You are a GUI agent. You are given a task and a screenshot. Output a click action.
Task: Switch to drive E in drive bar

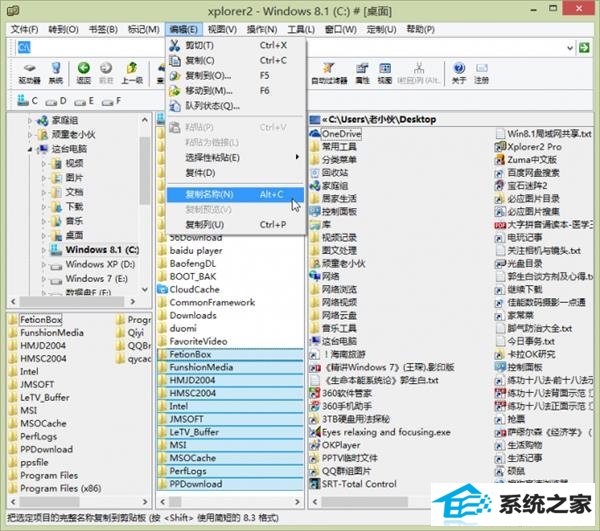(x=84, y=101)
